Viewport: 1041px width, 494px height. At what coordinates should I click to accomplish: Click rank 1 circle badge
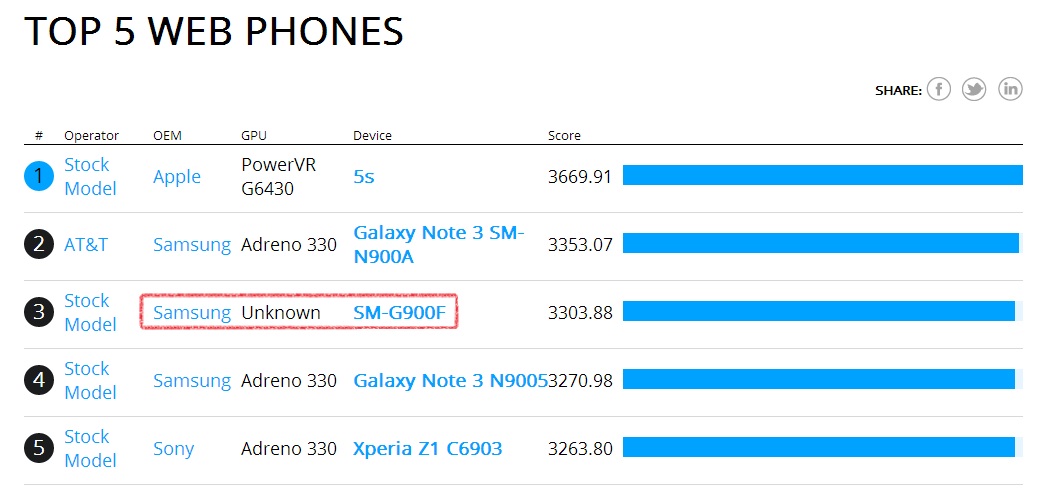(x=38, y=177)
